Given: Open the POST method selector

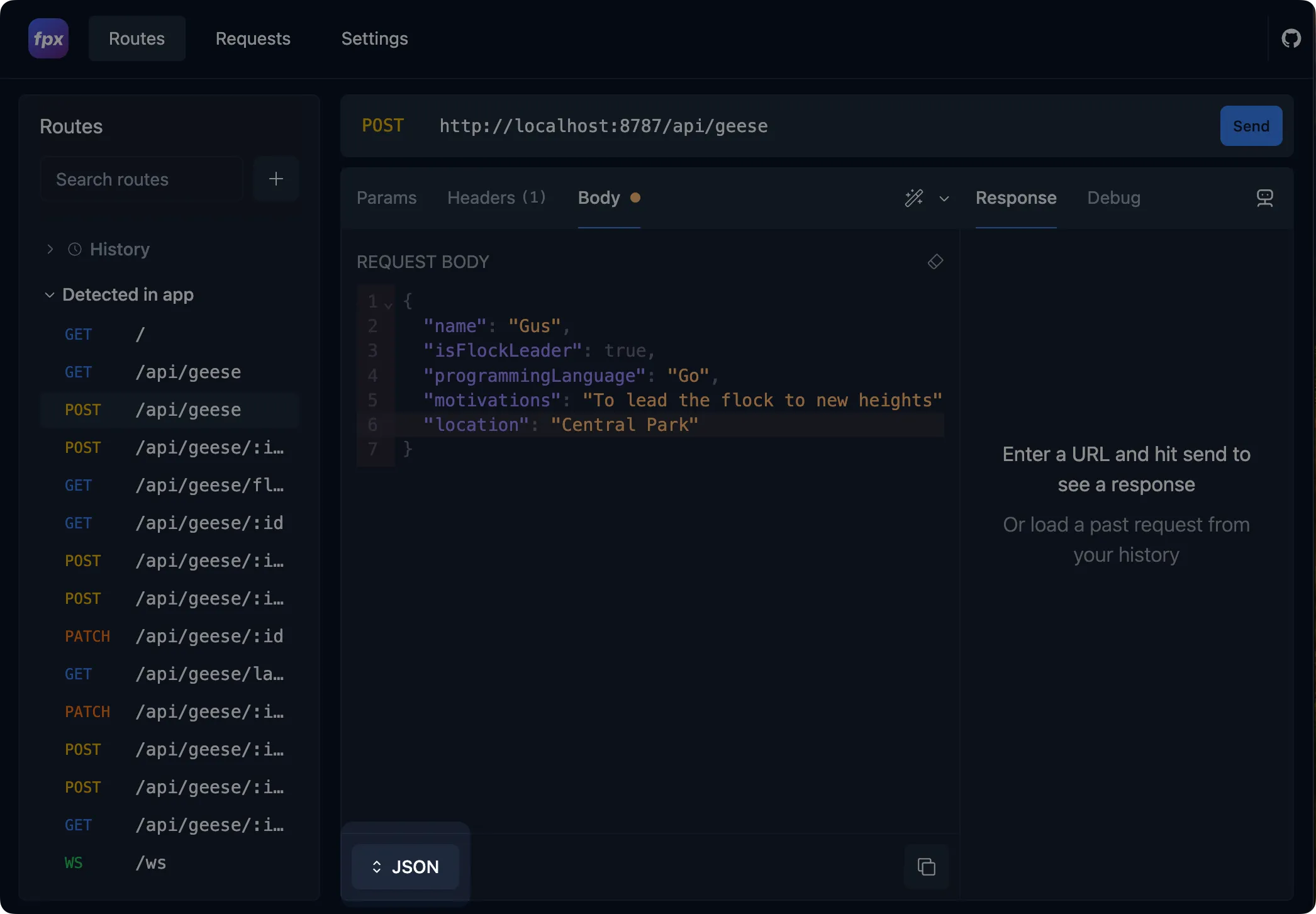Looking at the screenshot, I should (382, 126).
